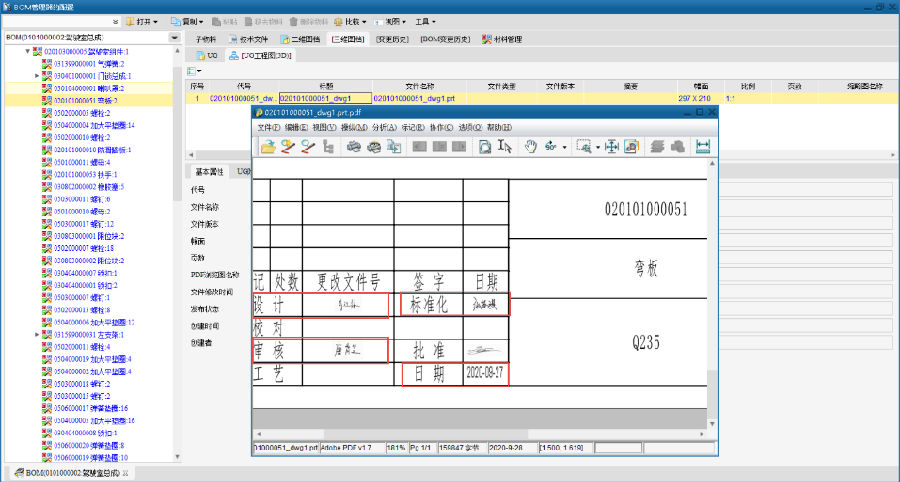
Task: Click the find/search document icon in PDF toolbar
Action: [484, 146]
